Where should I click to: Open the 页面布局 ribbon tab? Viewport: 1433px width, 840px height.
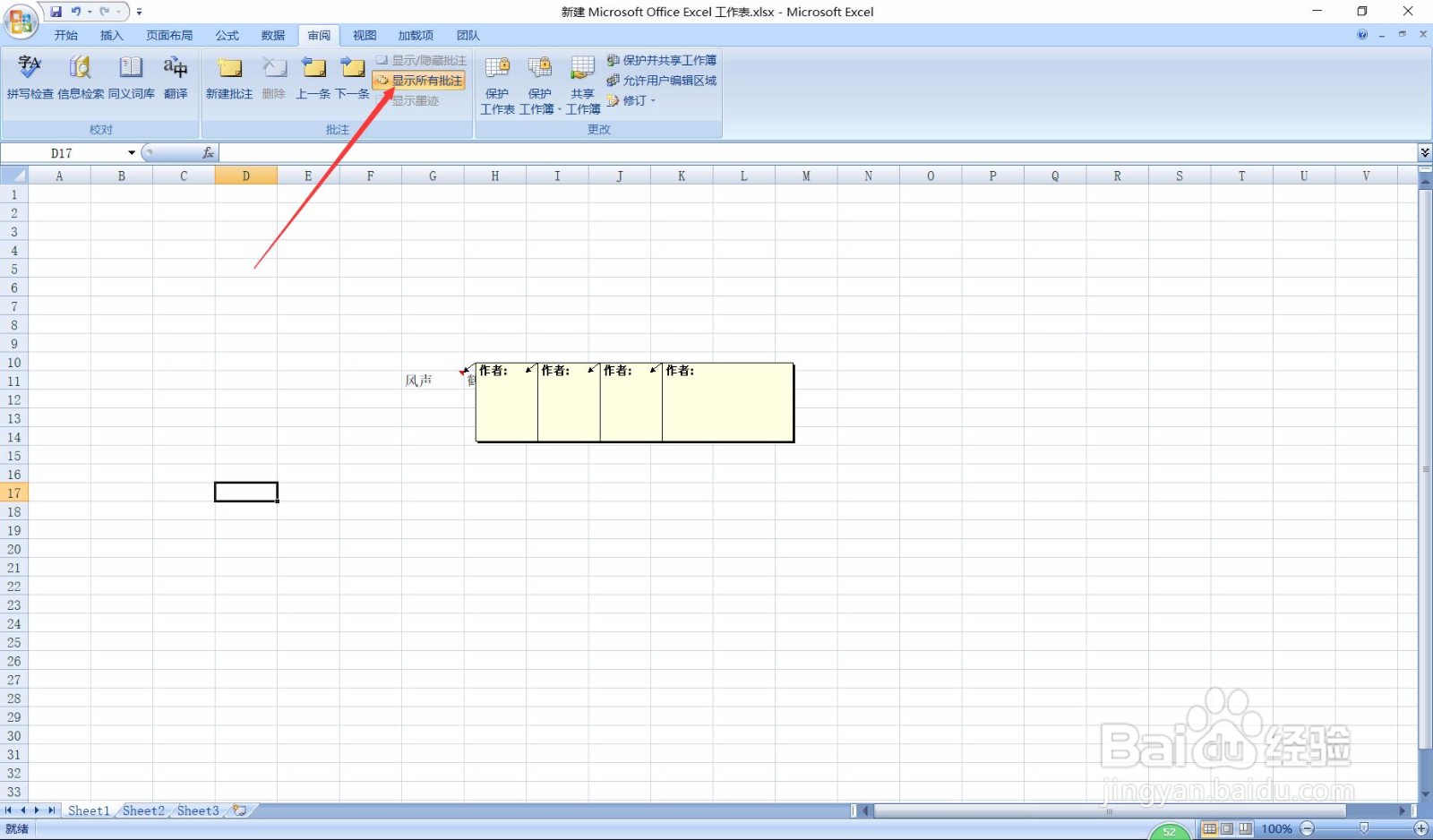(169, 36)
